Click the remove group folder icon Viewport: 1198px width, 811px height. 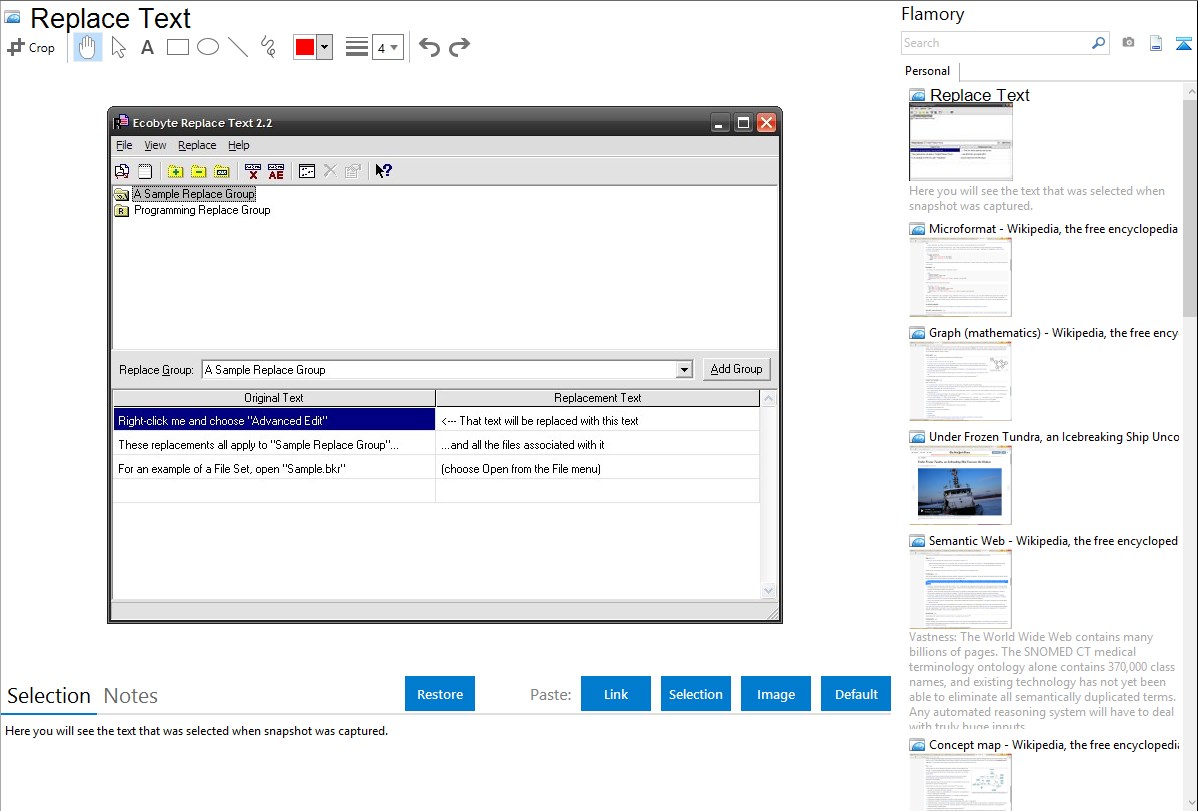tap(199, 171)
